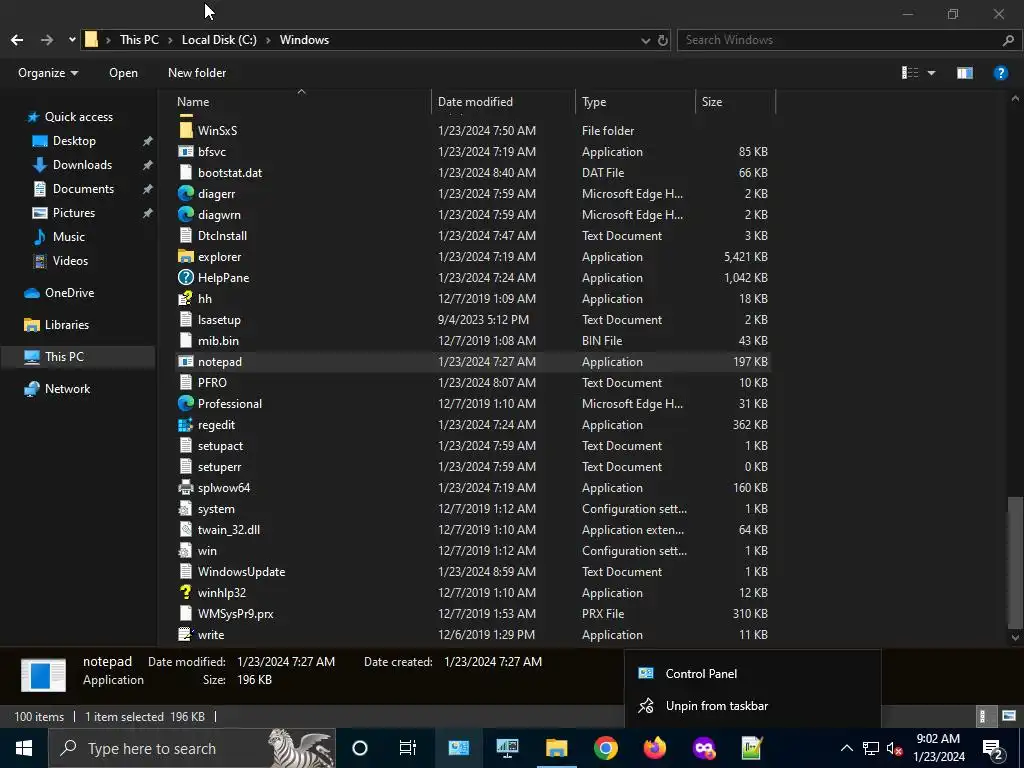Select the twain_32.dll file
The width and height of the screenshot is (1024, 768).
[x=229, y=530]
